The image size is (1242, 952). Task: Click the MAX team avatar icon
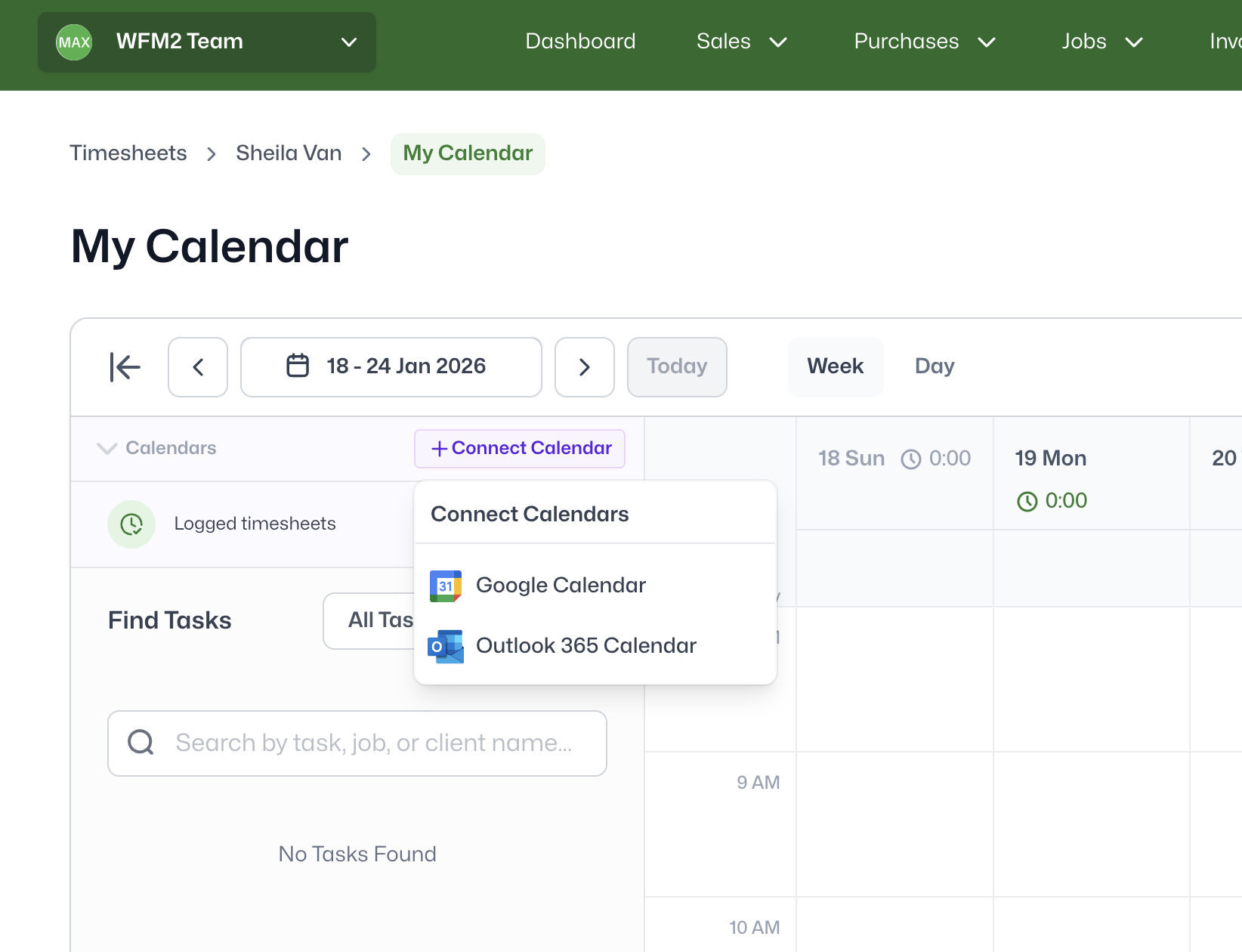[74, 42]
